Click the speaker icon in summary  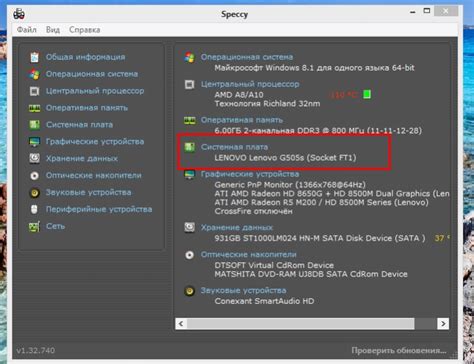click(x=190, y=291)
